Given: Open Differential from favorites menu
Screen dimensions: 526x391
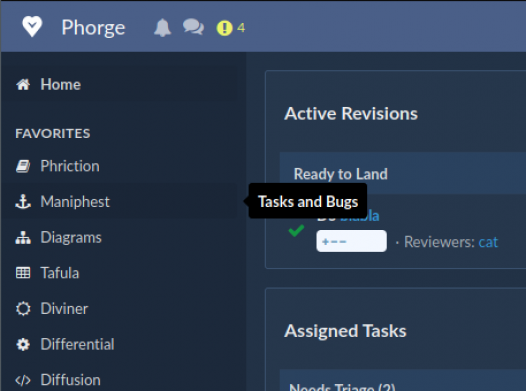Looking at the screenshot, I should (77, 344).
